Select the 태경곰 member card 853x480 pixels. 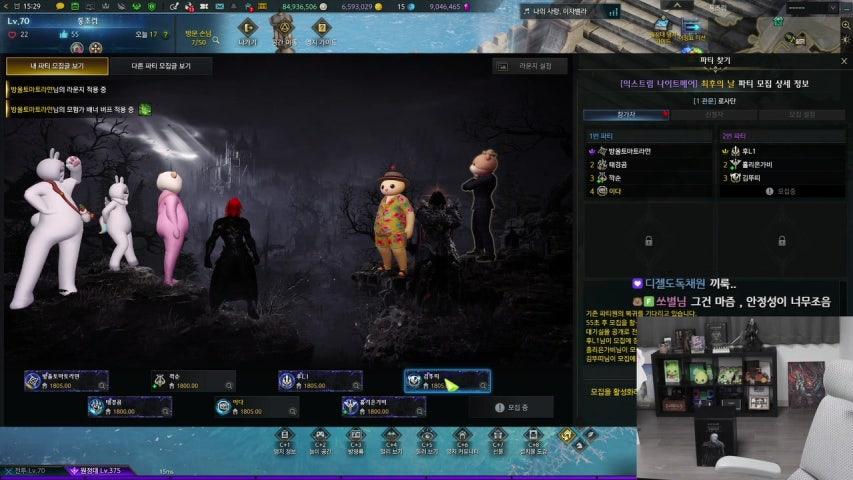pos(129,407)
